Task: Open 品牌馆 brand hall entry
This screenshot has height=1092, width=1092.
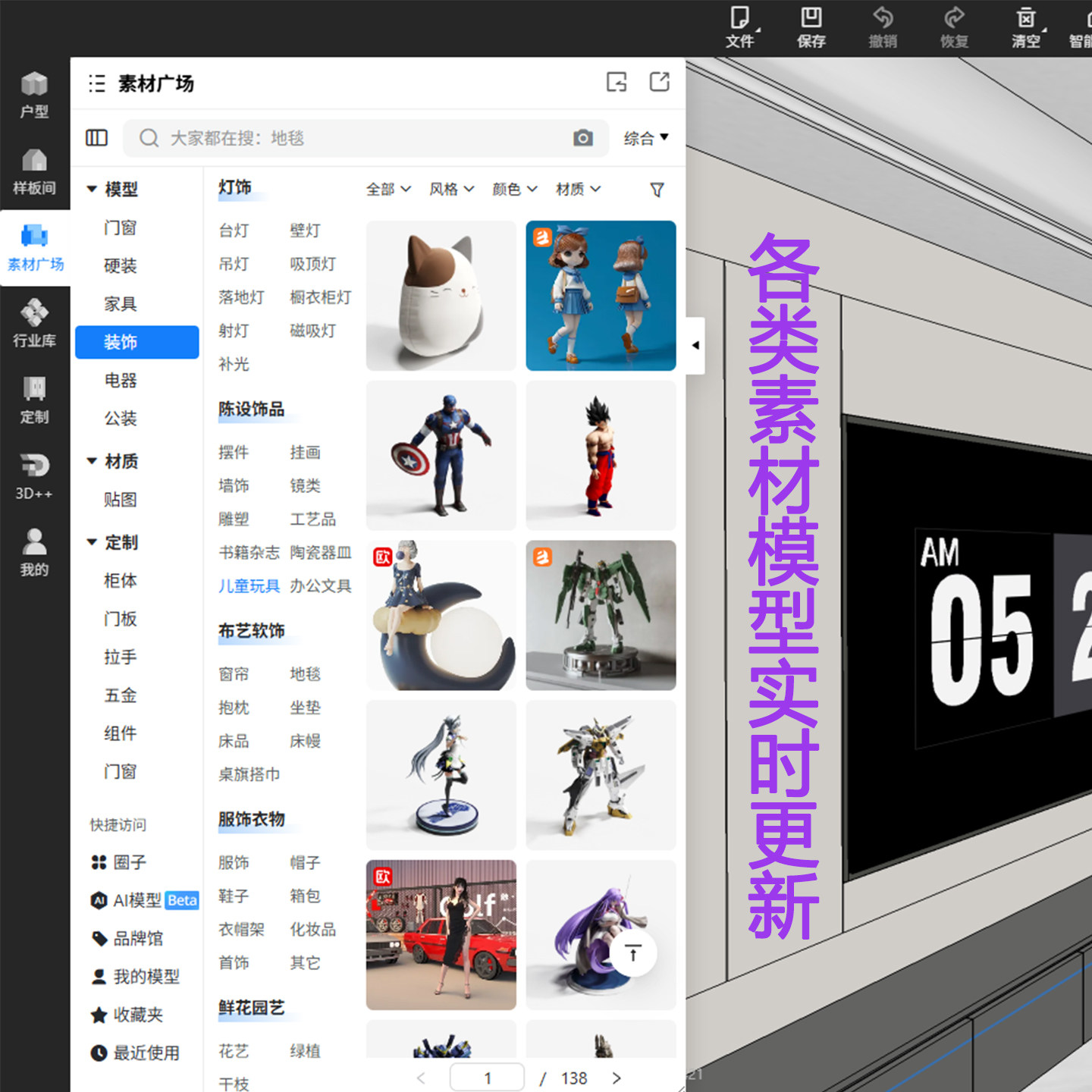Action: 128,938
